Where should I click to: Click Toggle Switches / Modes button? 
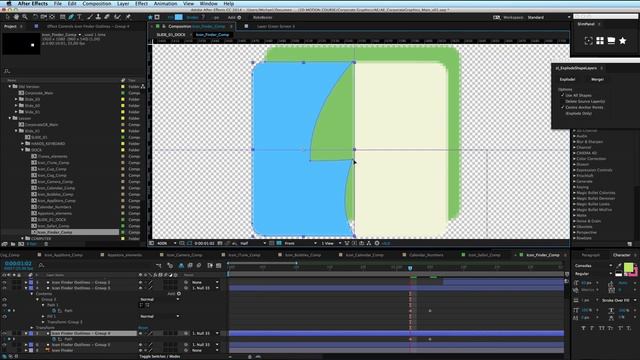click(160, 356)
